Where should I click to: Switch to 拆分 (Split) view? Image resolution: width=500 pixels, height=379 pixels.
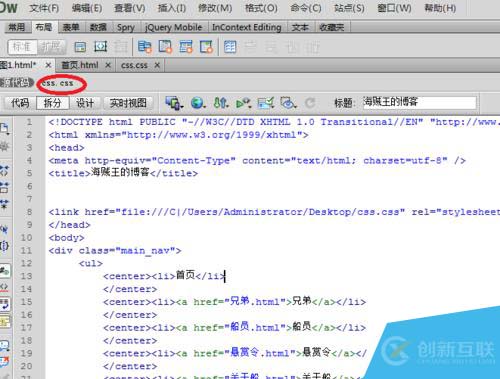(53, 103)
